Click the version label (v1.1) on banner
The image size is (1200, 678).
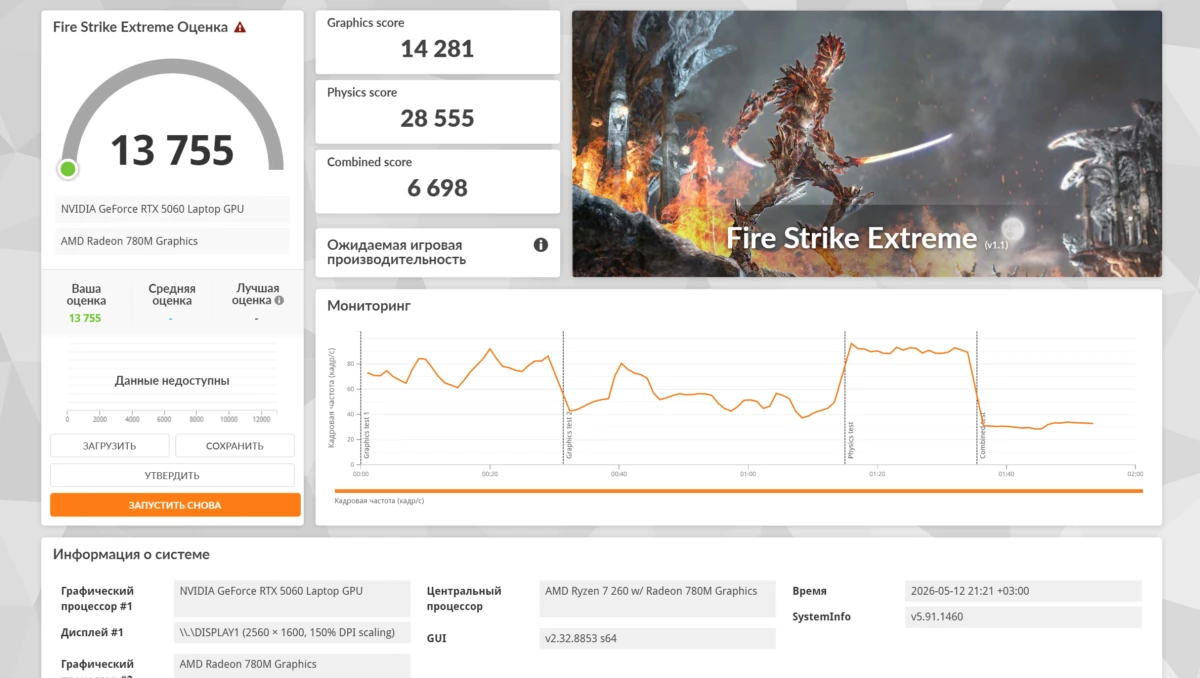tap(997, 245)
